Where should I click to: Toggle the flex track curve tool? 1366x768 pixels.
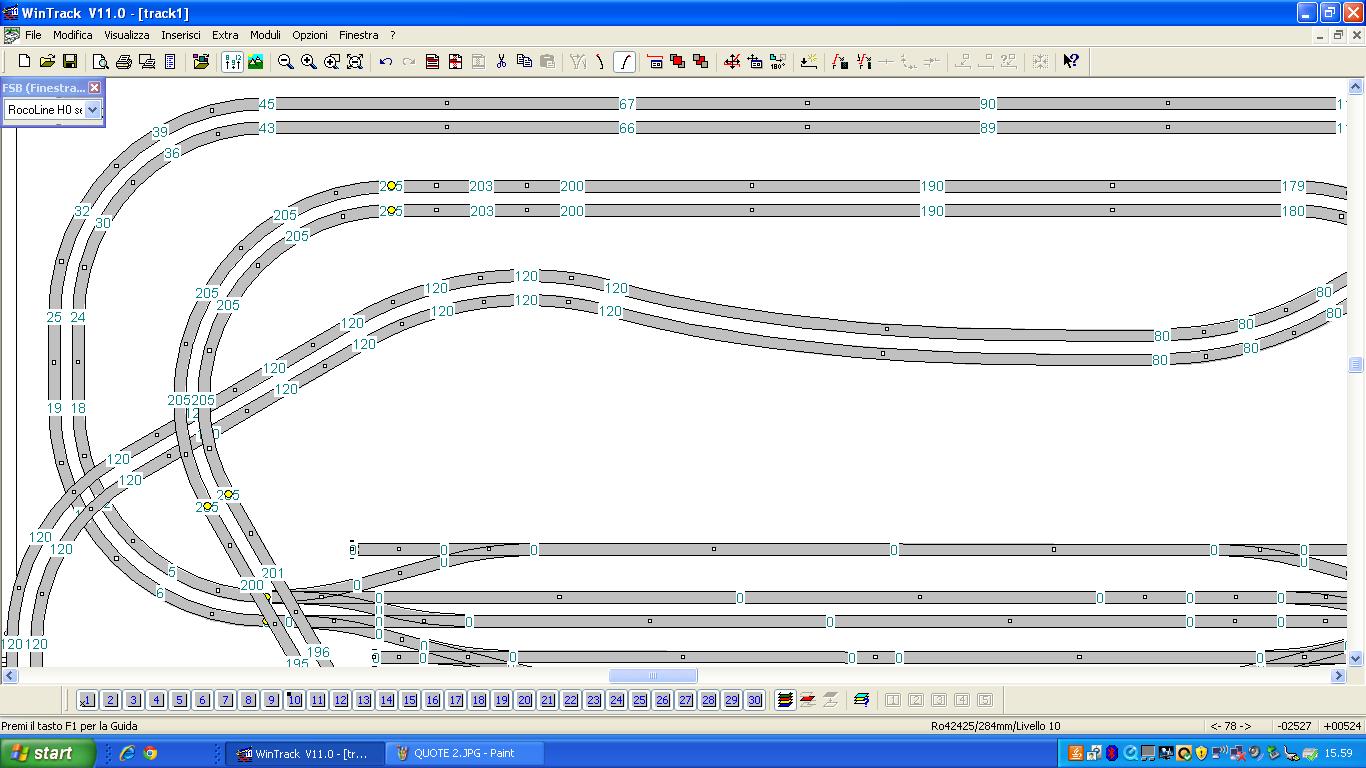point(624,62)
